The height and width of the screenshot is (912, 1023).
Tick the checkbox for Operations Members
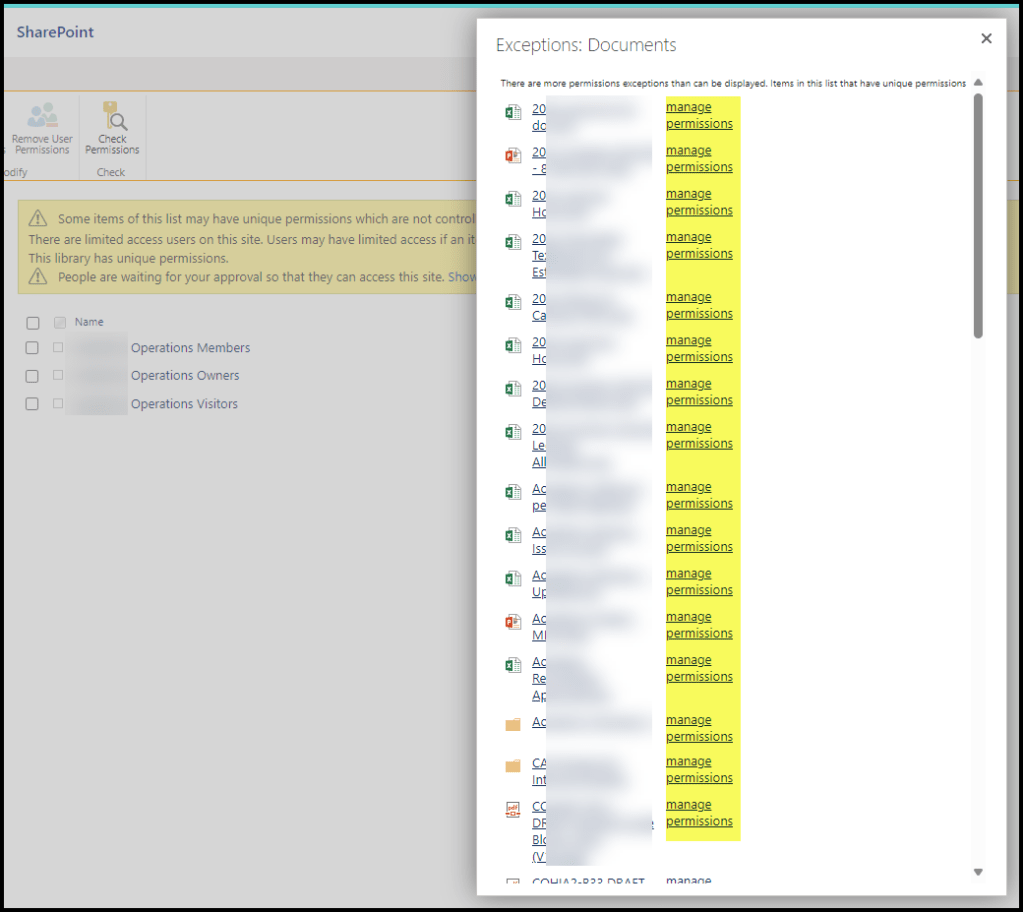pos(32,348)
